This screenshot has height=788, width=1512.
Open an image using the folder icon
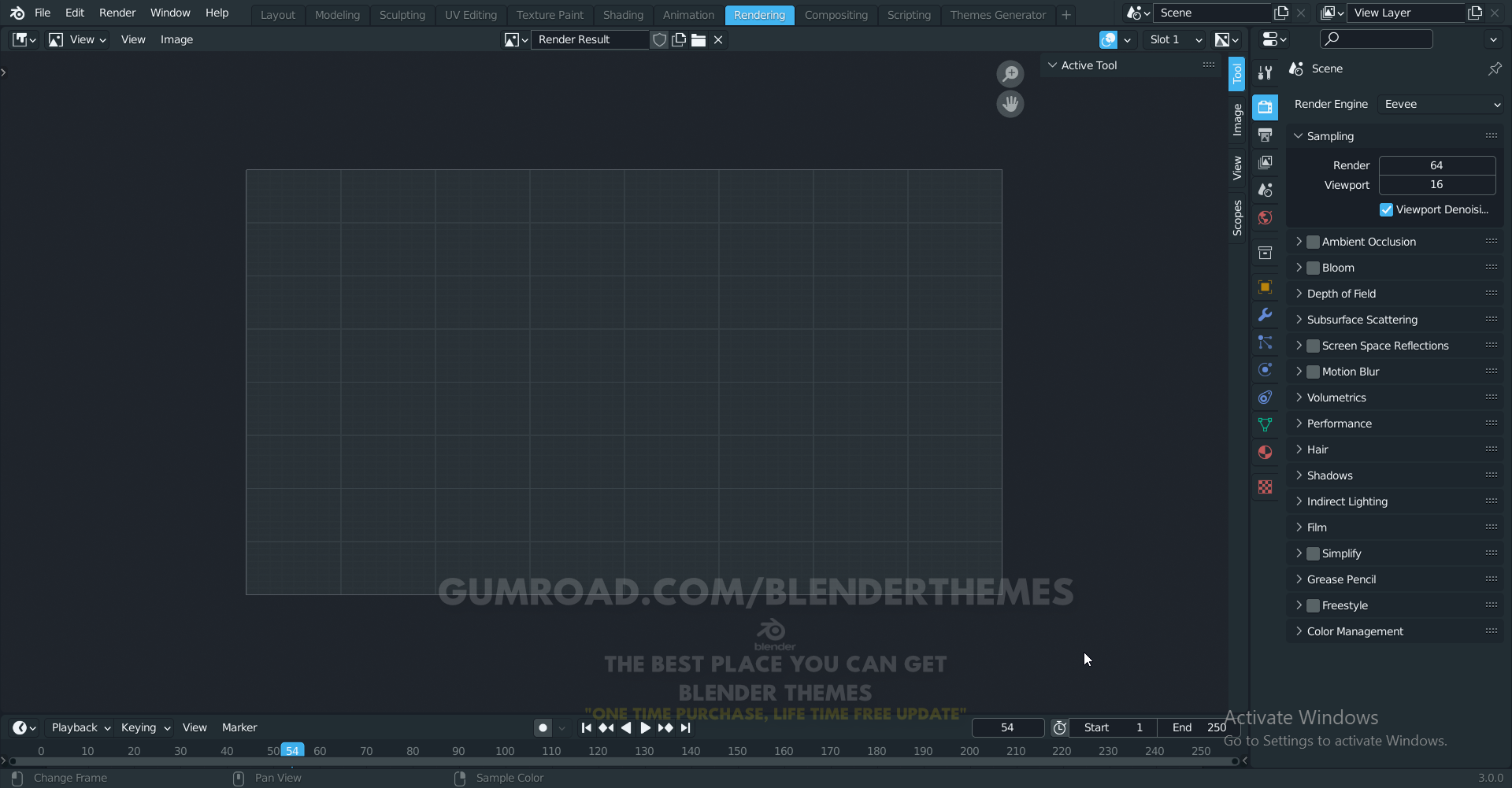pos(699,39)
